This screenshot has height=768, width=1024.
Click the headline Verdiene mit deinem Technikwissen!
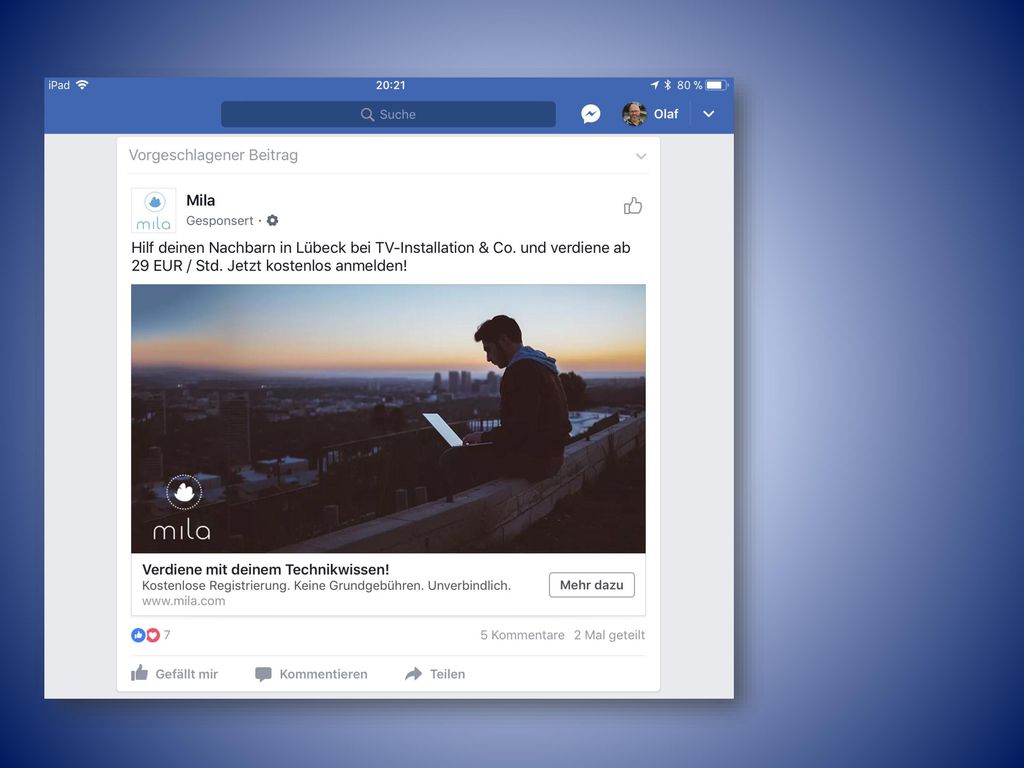265,569
